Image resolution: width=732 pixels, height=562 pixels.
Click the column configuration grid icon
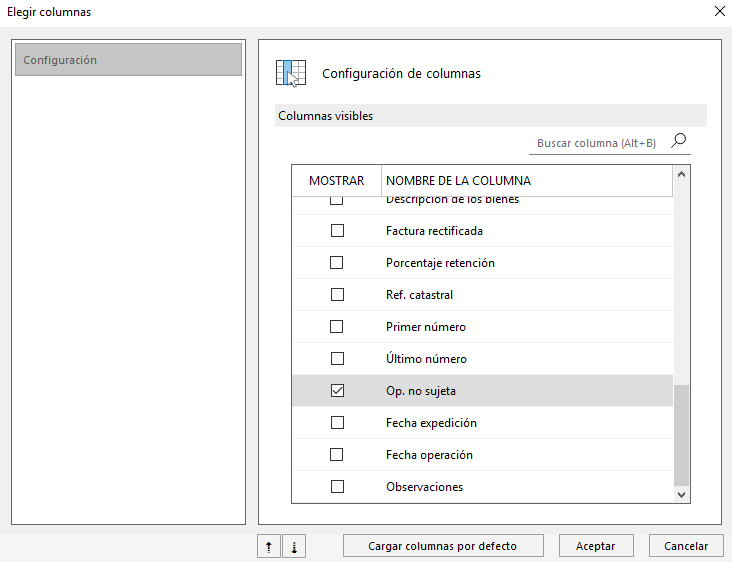pyautogui.click(x=291, y=74)
